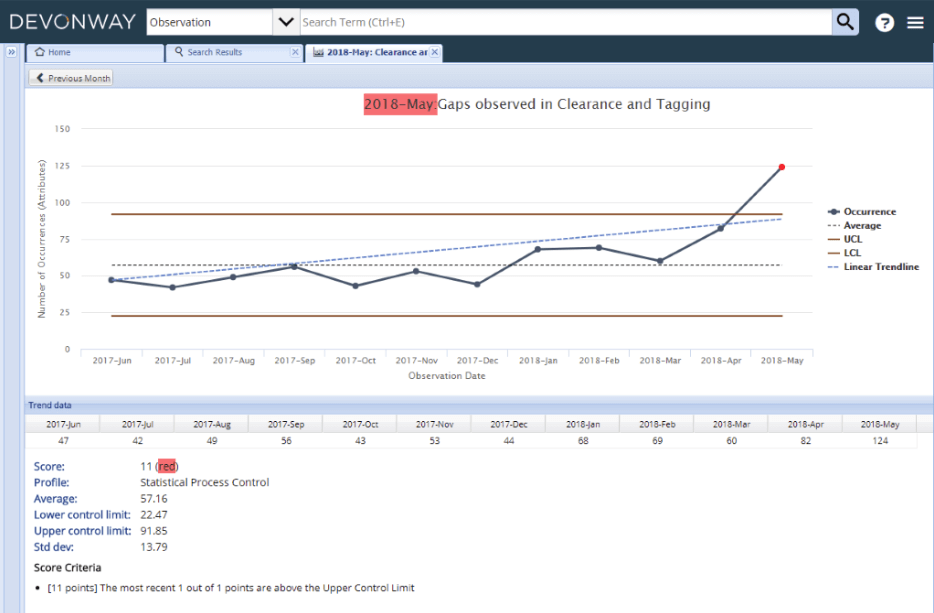
Task: Toggle Average series in chart legend
Action: (x=854, y=225)
